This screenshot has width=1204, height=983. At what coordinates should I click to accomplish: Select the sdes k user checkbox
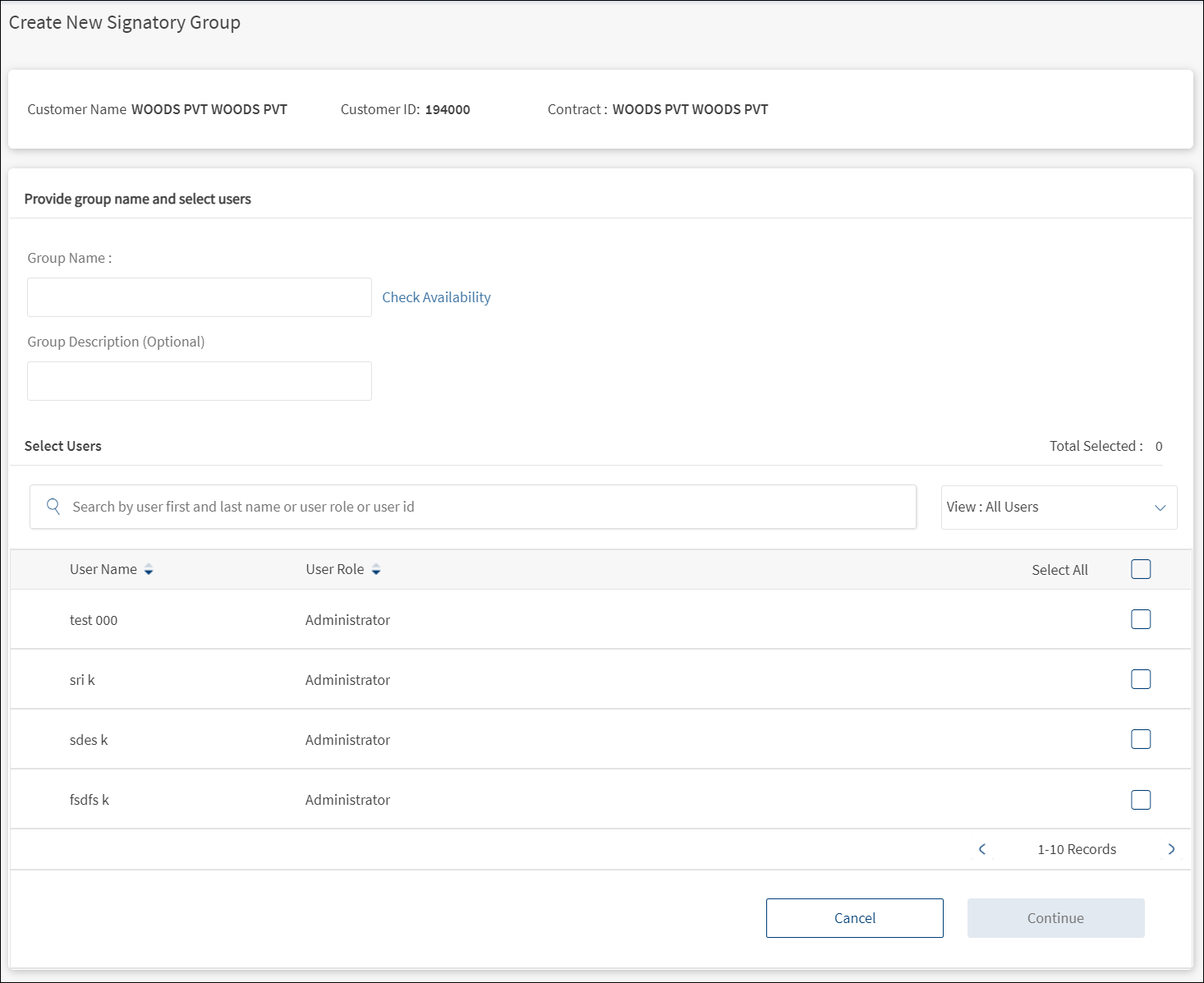1141,739
